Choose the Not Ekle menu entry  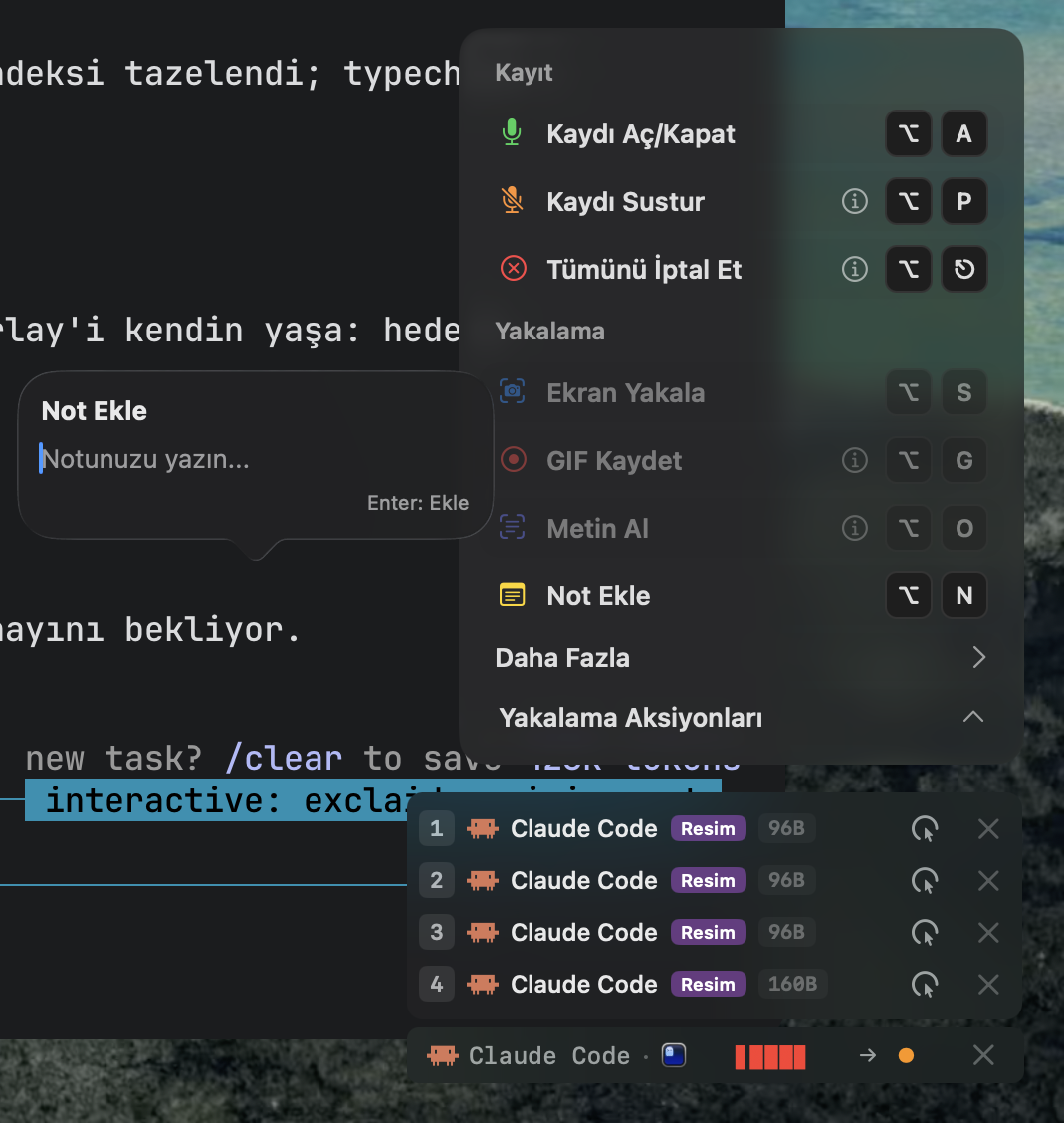pyautogui.click(x=742, y=596)
